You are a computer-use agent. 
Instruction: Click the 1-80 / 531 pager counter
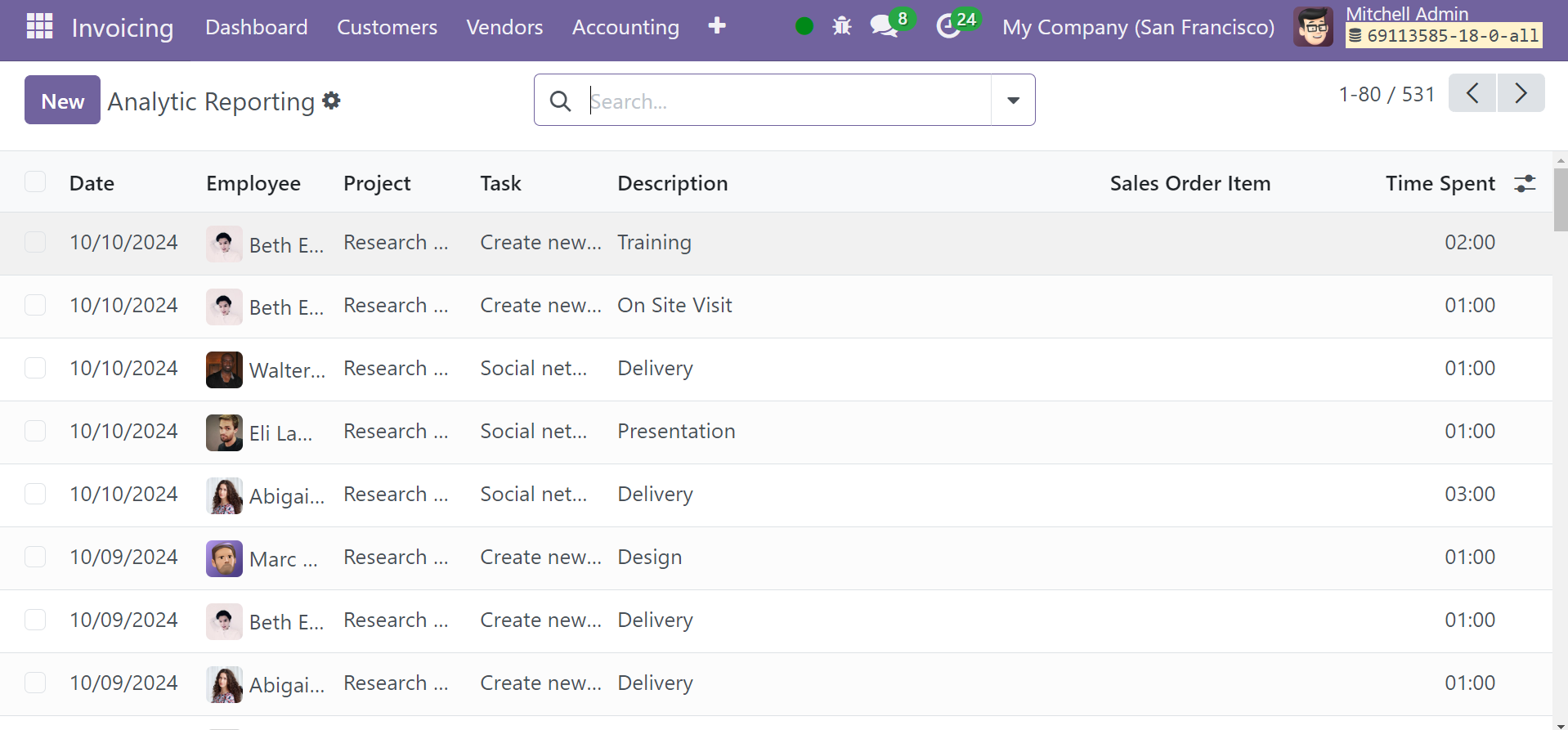pyautogui.click(x=1387, y=94)
